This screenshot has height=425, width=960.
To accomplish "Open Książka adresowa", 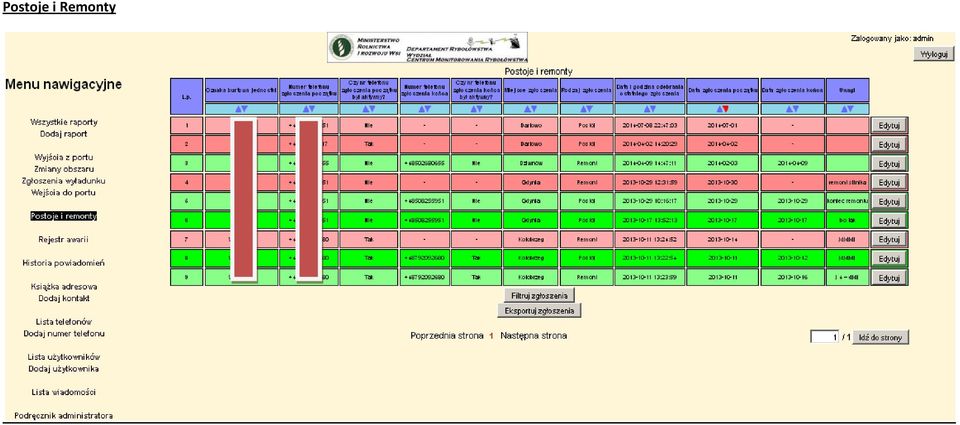I will tap(64, 287).
